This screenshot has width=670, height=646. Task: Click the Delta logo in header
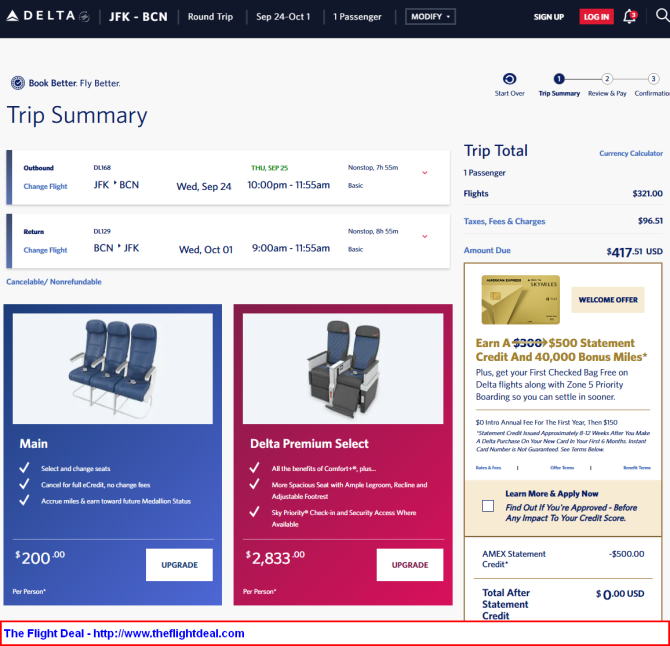tap(48, 16)
